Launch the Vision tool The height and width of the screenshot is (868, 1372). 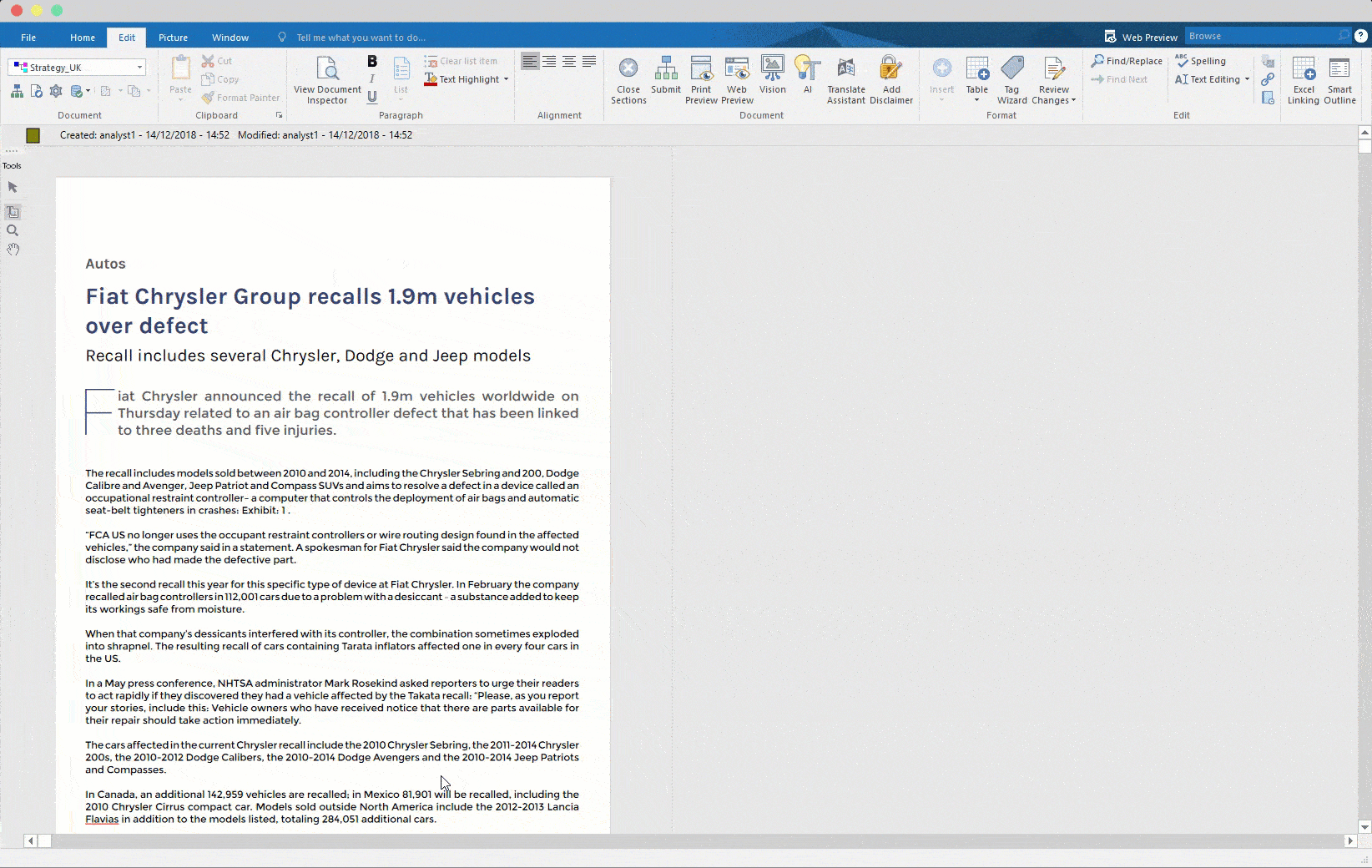(773, 75)
